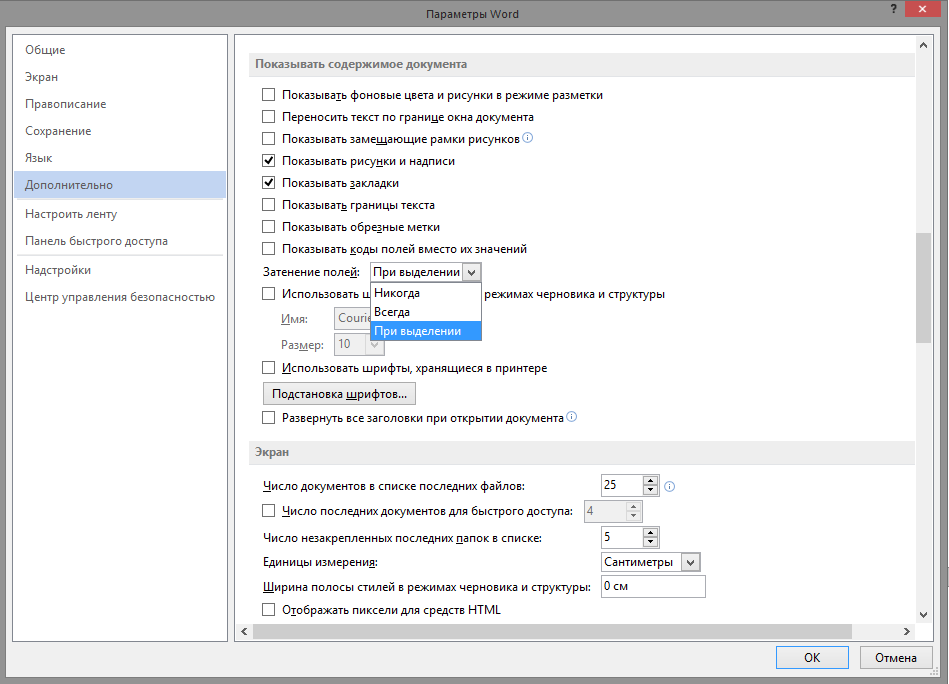This screenshot has height=684, width=949.
Task: Choose 'Всегда' in the field shading list
Action: tap(425, 312)
